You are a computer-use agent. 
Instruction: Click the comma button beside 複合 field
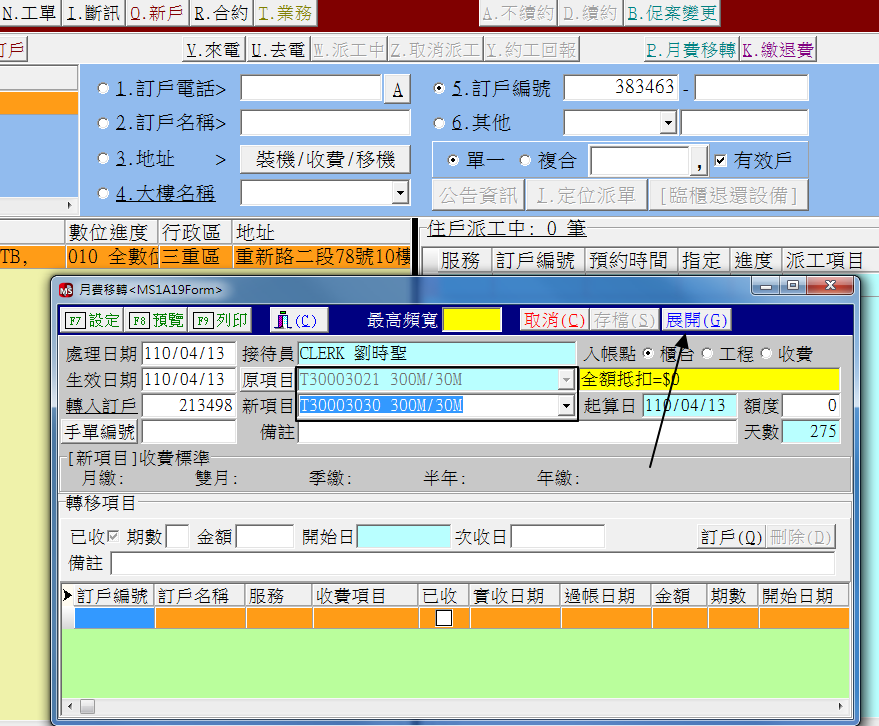tap(698, 161)
